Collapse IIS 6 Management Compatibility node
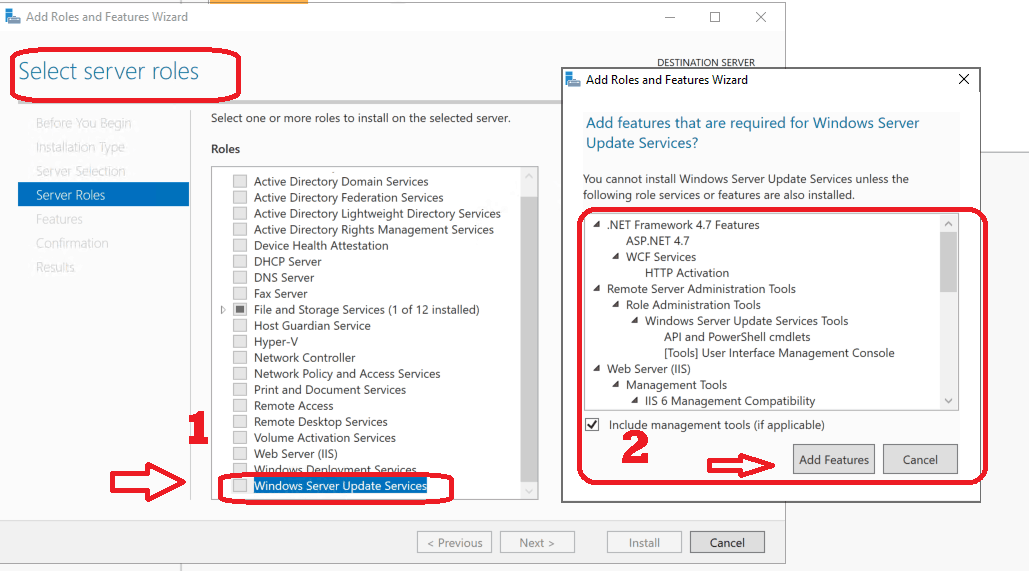 [635, 401]
